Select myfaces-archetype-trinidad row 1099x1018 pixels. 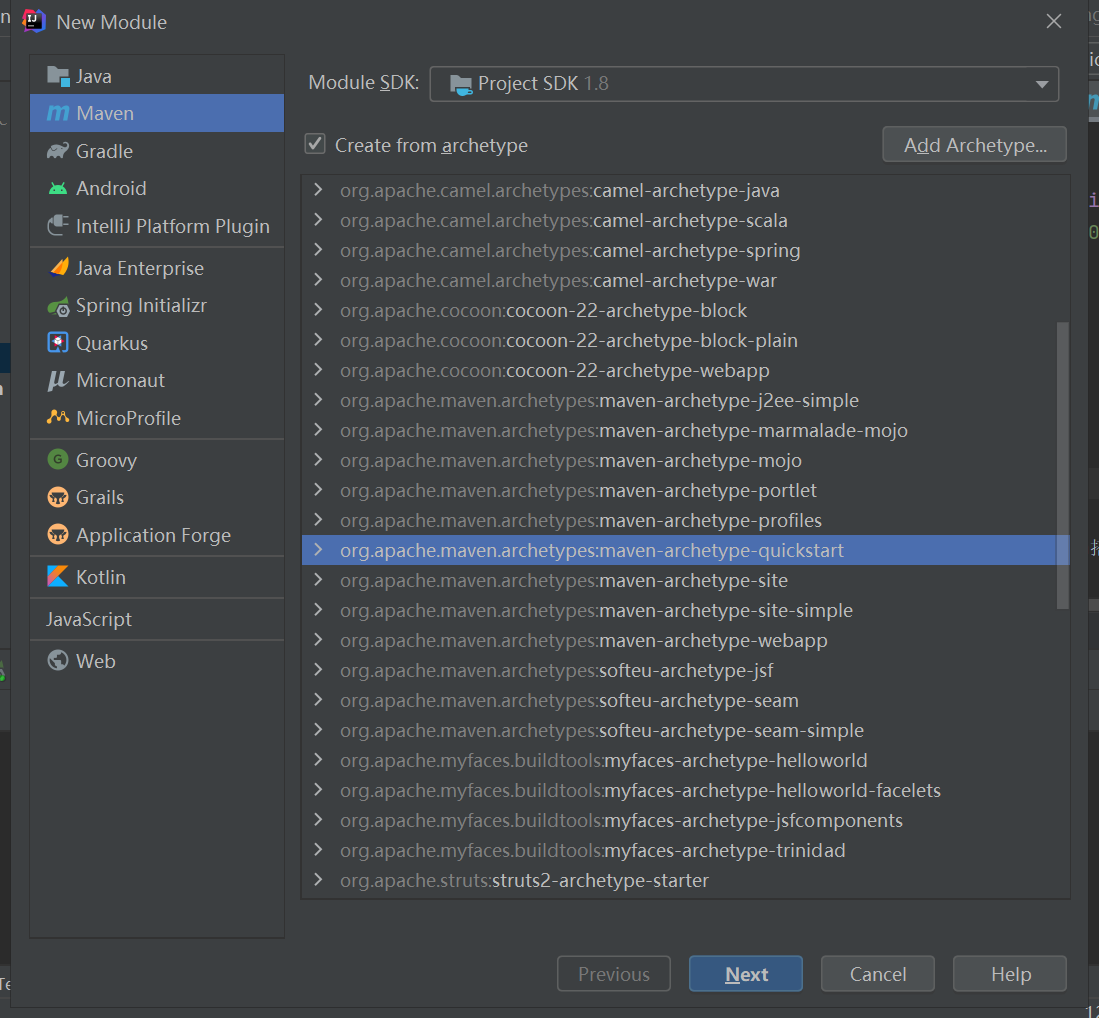pos(685,850)
